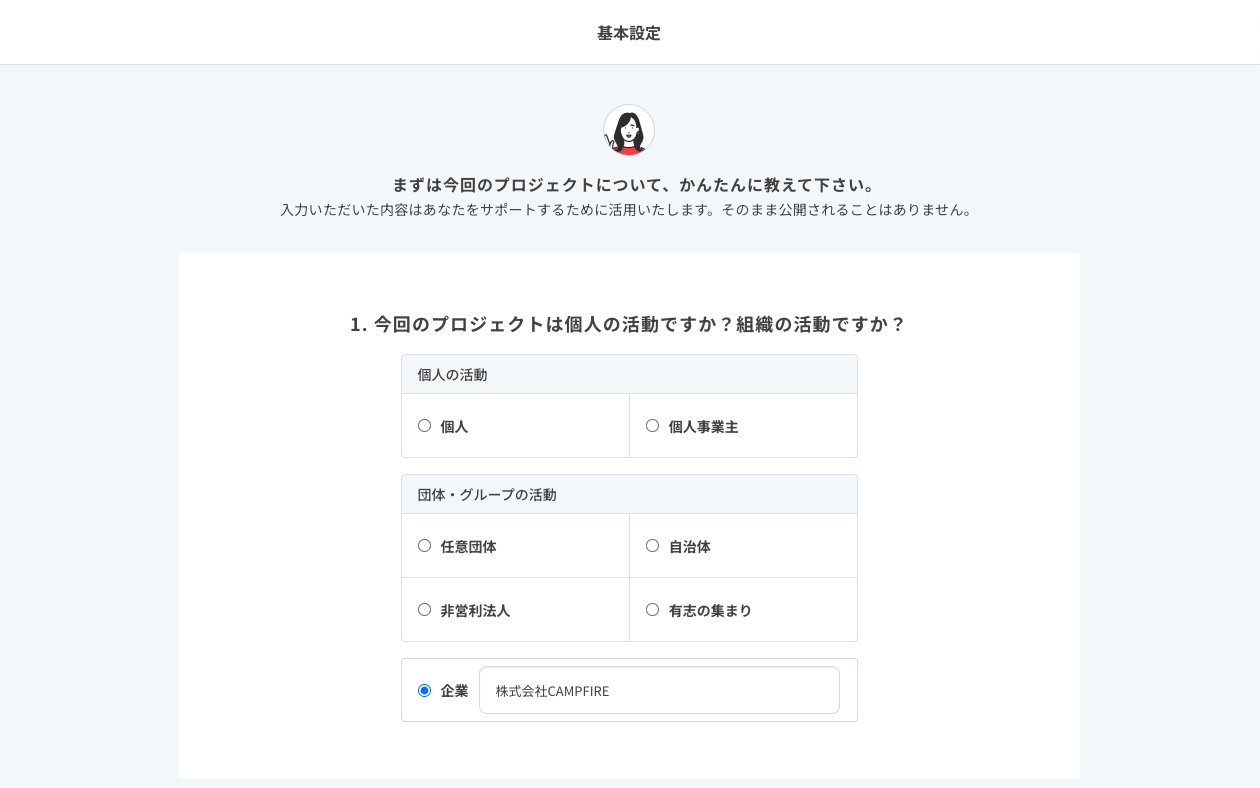Click the 団体・グループの活動 section header
This screenshot has width=1260, height=788.
[487, 495]
